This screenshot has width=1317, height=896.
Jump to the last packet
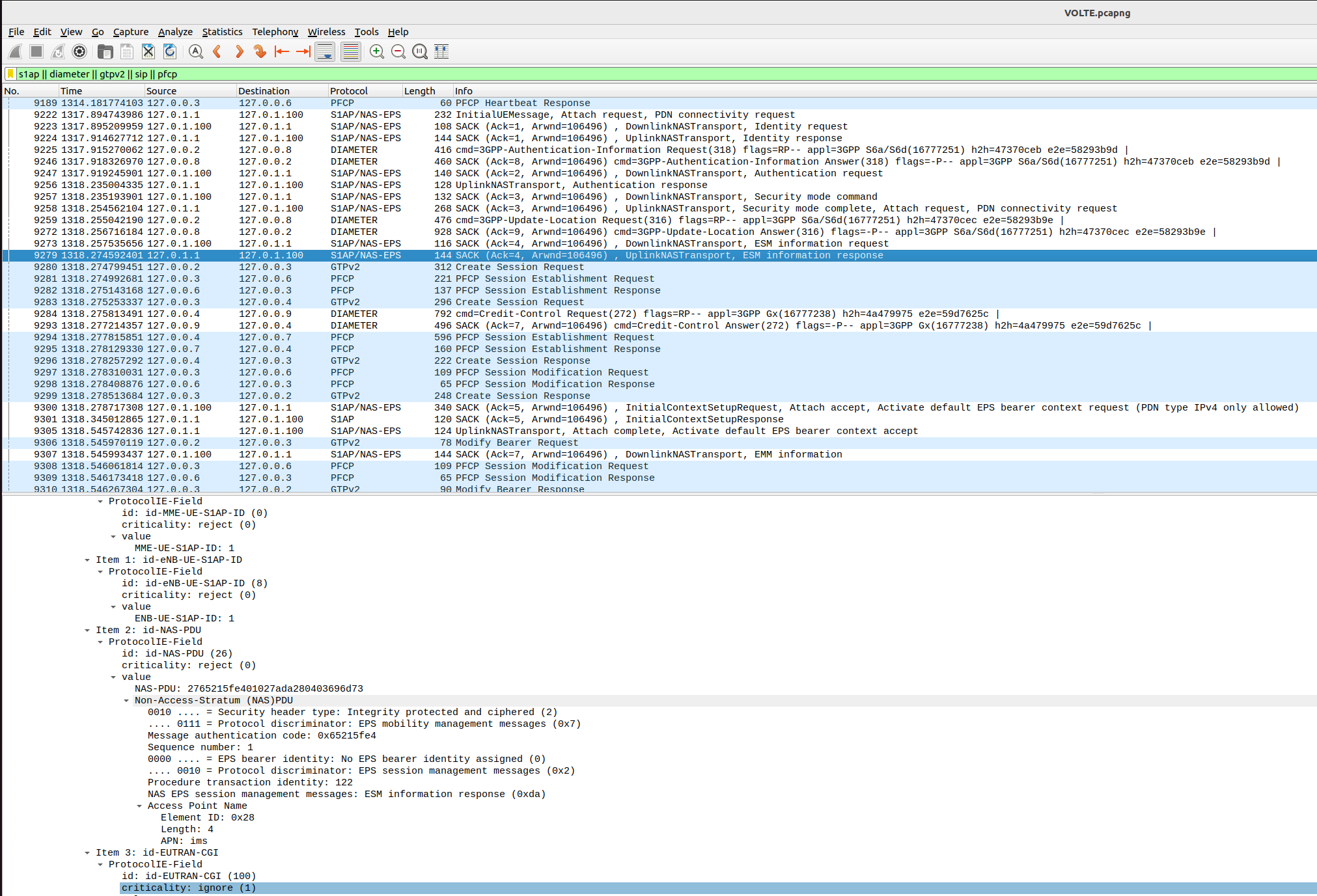[x=303, y=52]
